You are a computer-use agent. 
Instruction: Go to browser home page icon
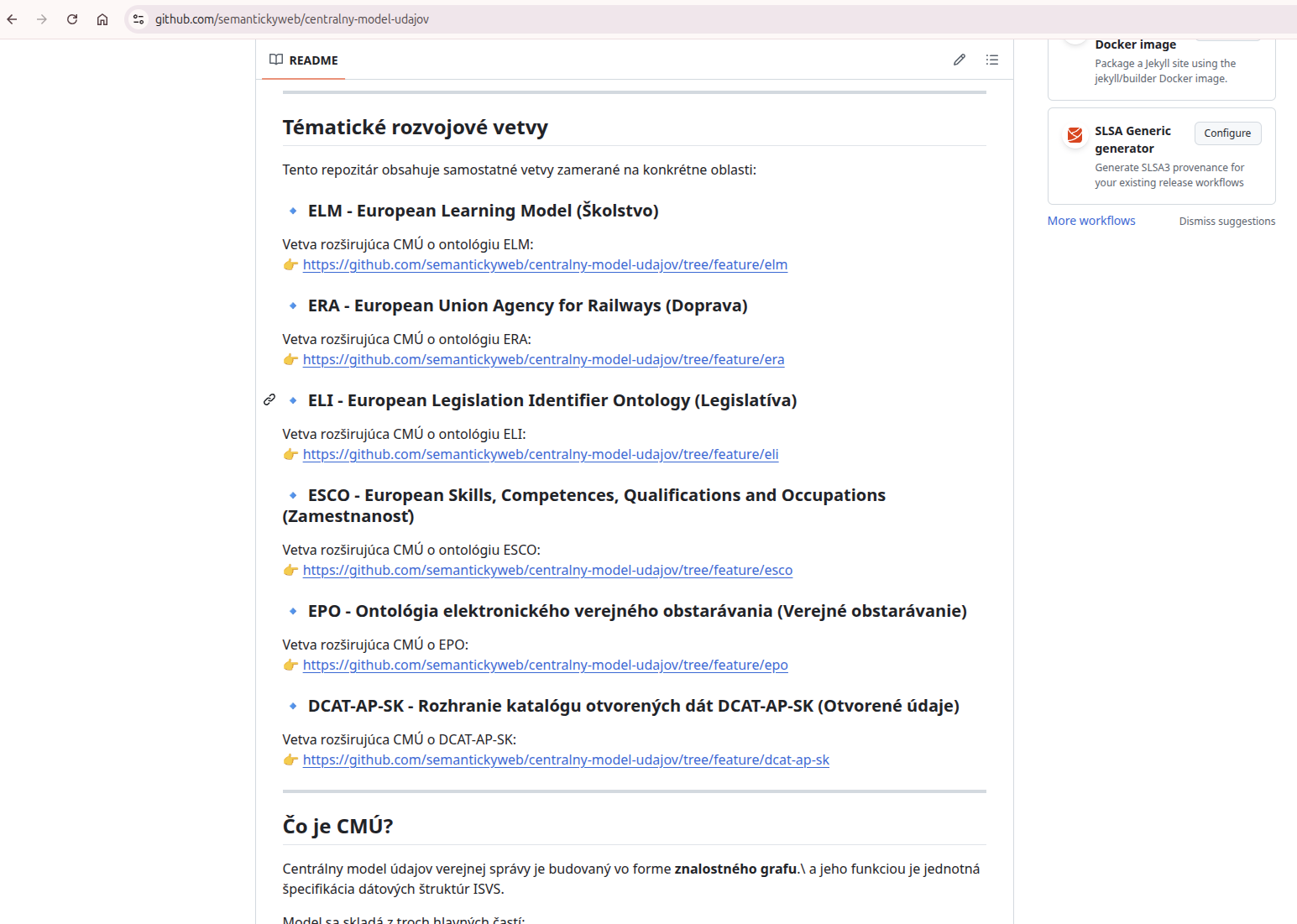(102, 19)
